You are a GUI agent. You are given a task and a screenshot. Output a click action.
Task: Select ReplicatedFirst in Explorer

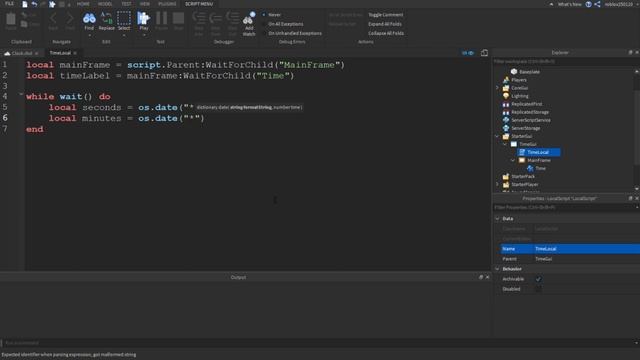point(527,104)
